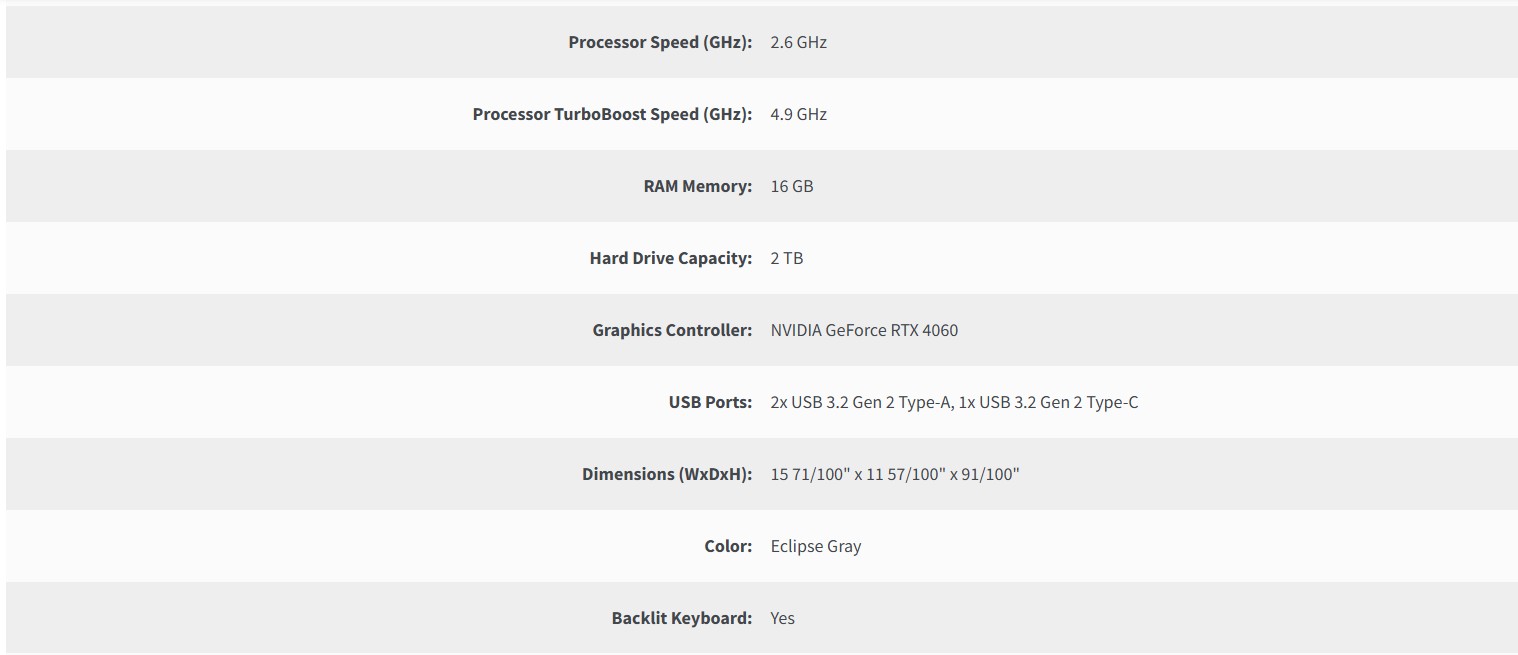Click the USB Ports label

coord(709,402)
